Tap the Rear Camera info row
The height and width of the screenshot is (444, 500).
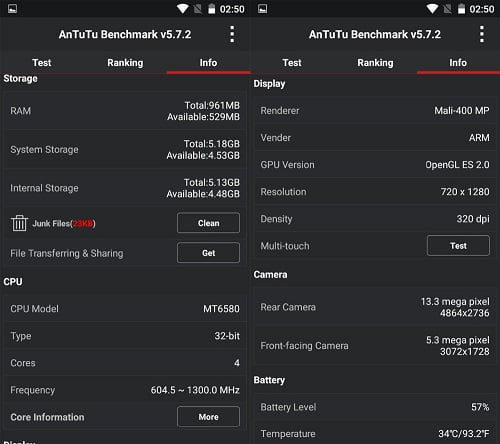point(375,307)
